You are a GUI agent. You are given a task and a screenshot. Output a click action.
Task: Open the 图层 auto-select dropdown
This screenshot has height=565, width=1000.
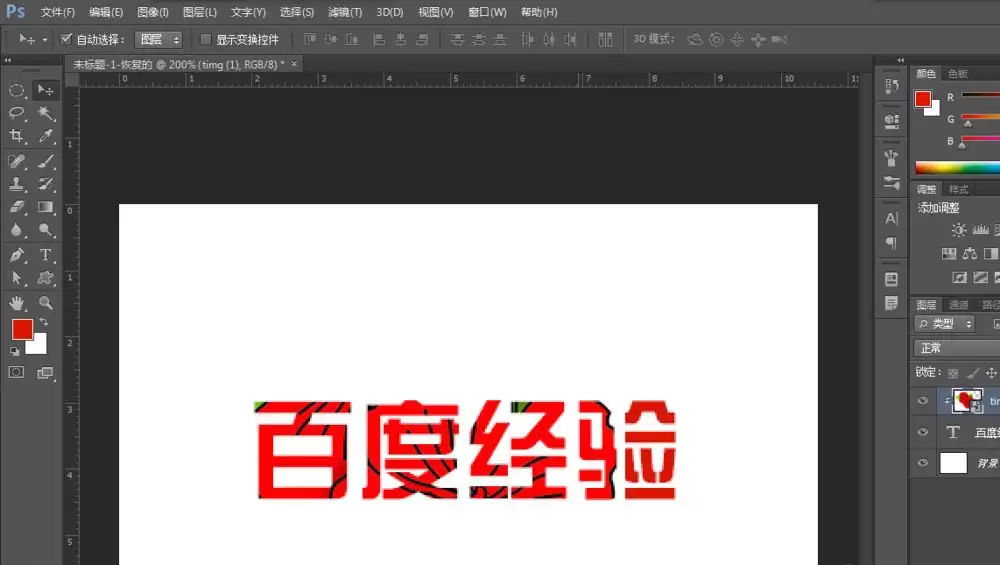(x=159, y=40)
